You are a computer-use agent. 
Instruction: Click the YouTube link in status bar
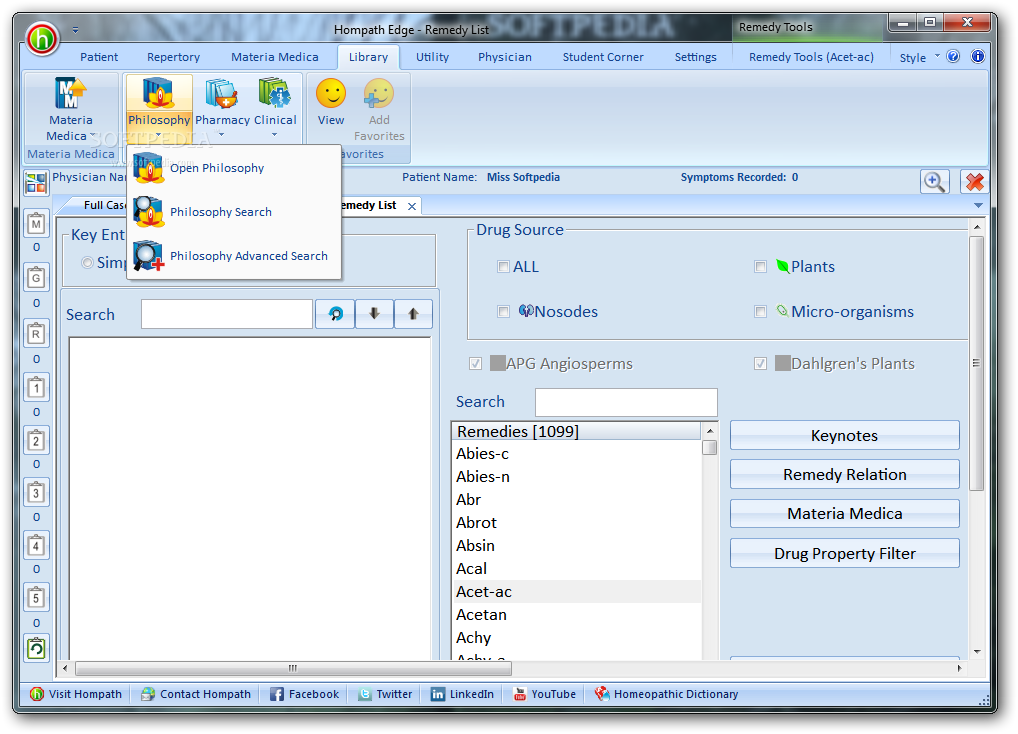545,694
